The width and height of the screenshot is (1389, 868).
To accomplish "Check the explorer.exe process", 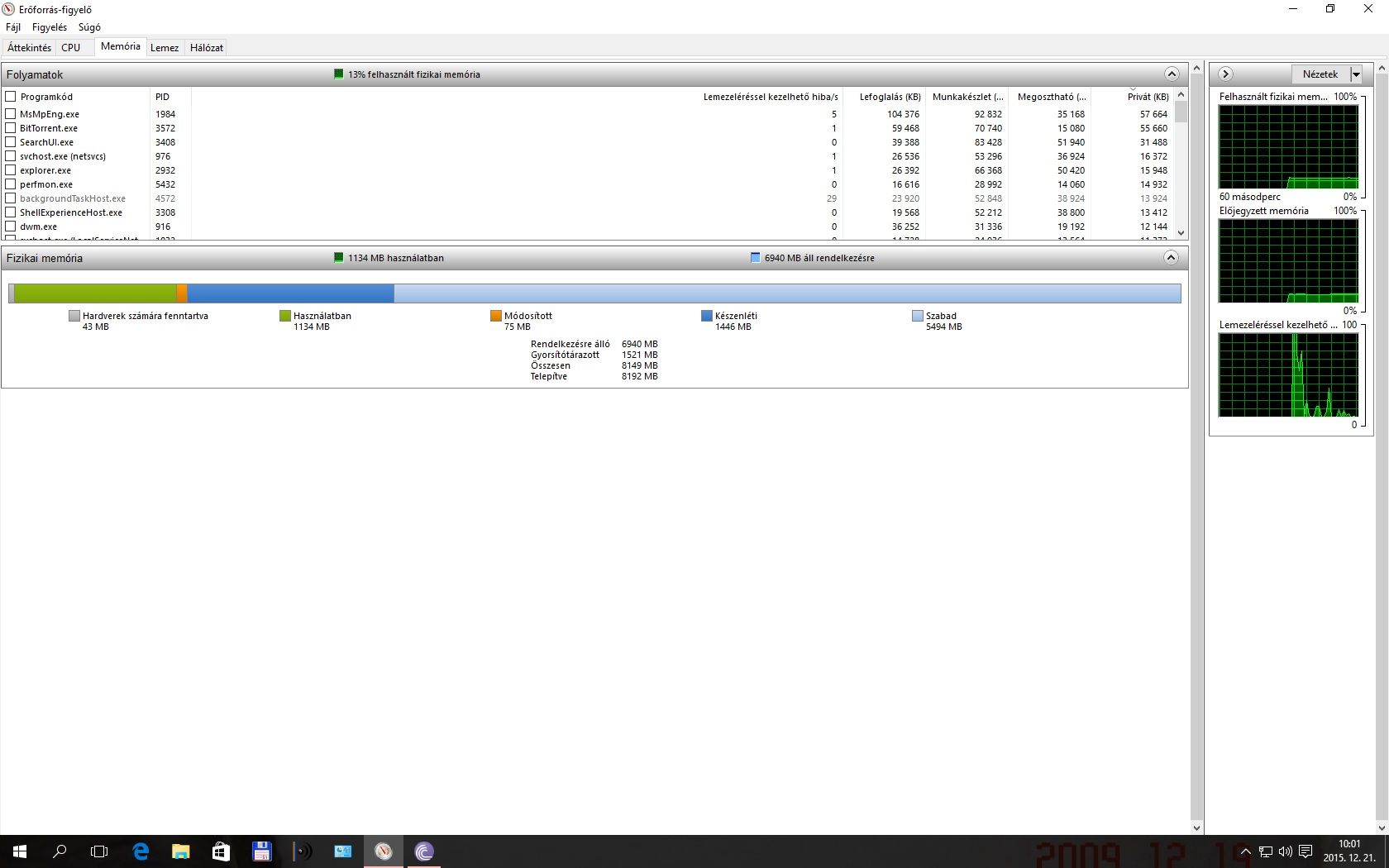I will pos(11,170).
